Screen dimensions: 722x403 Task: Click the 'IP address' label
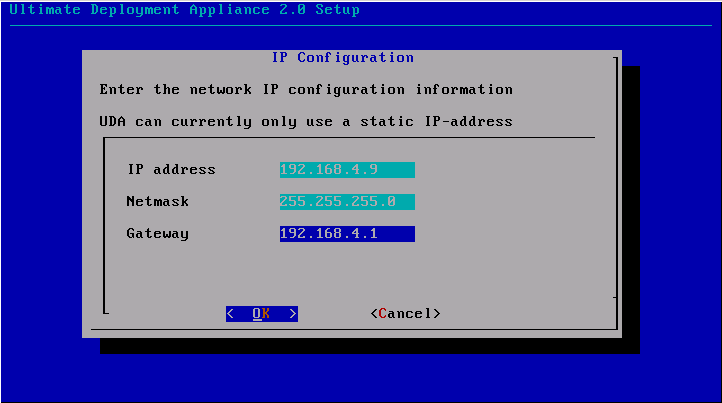[x=171, y=169]
